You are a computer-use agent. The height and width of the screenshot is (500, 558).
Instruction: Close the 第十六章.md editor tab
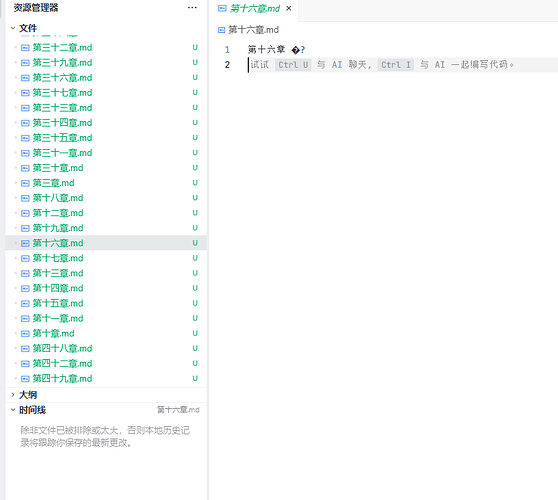[289, 8]
